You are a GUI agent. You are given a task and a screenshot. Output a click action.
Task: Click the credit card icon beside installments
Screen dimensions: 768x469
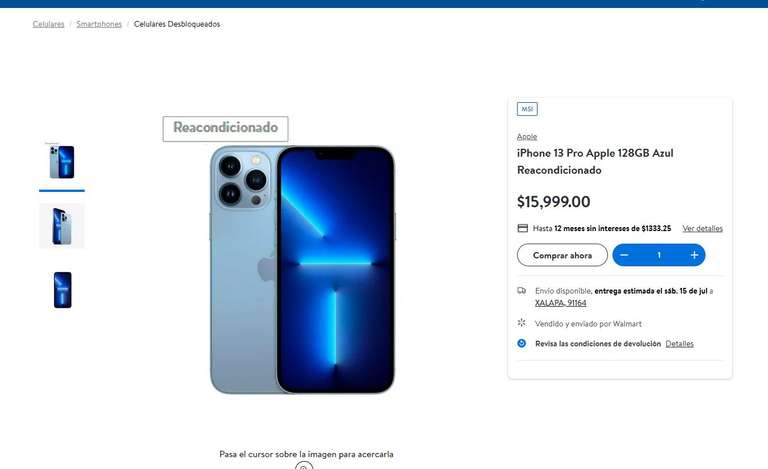click(x=523, y=228)
